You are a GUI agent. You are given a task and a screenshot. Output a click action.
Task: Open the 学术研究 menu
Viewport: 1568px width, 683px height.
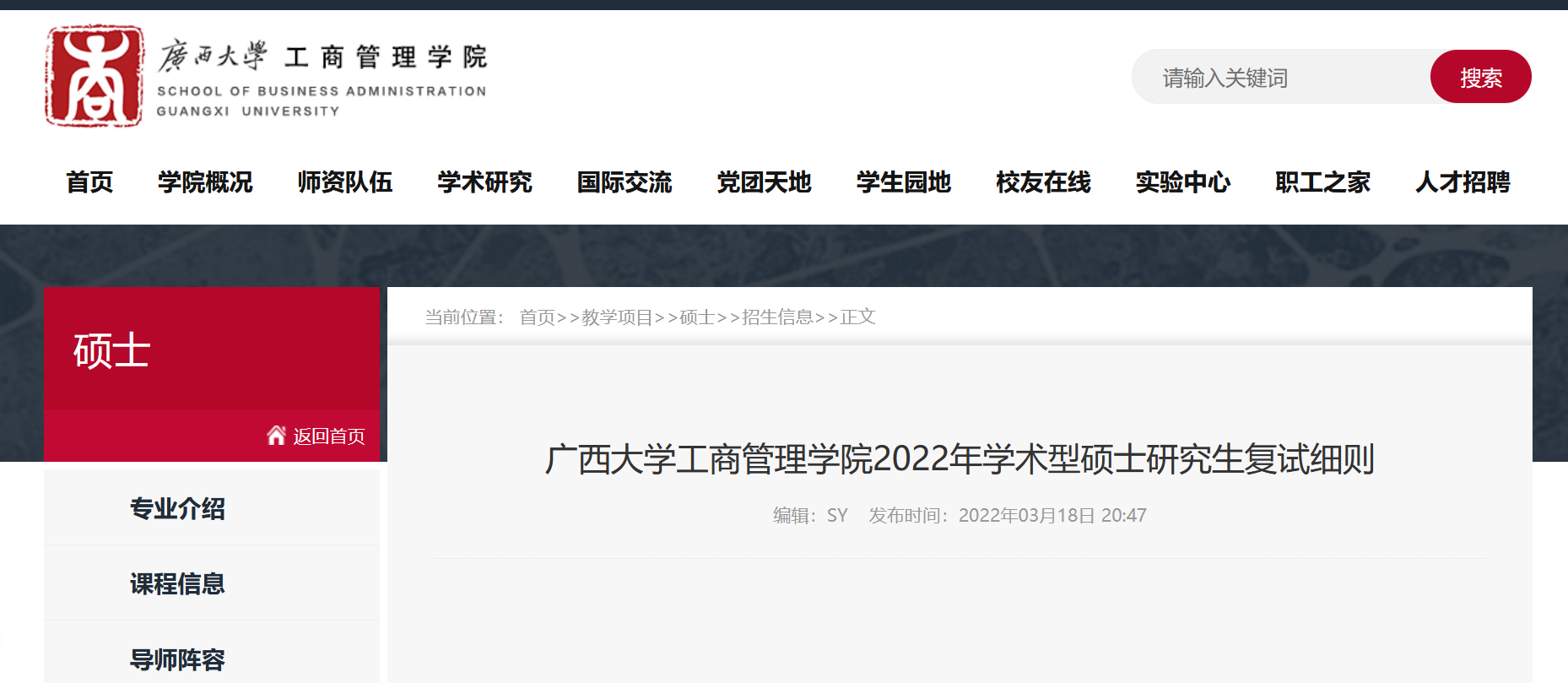tap(484, 182)
